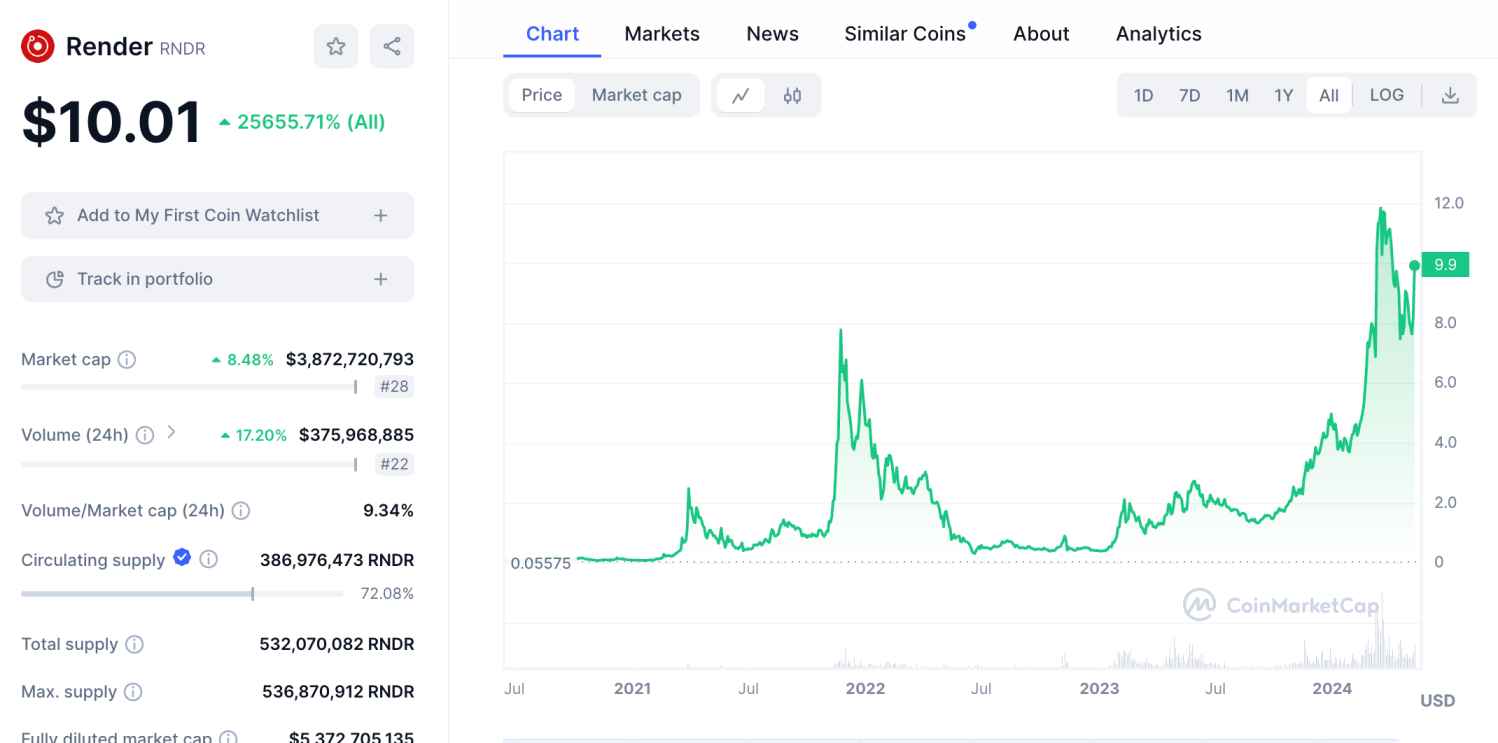
Task: Click the verified circulating supply badge
Action: pos(182,558)
